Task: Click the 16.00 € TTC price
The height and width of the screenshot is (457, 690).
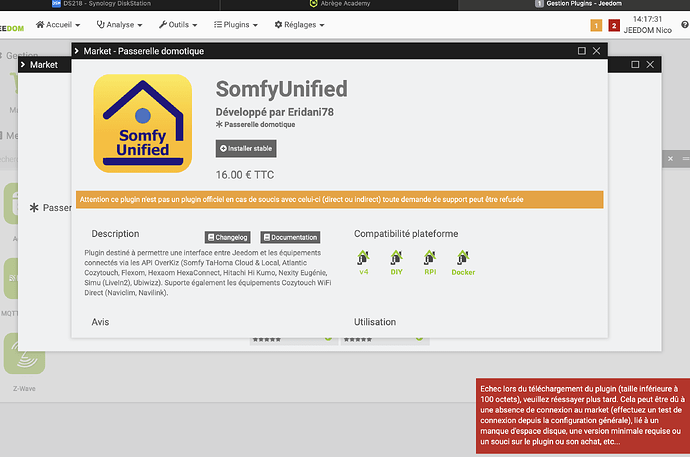Action: [x=245, y=175]
